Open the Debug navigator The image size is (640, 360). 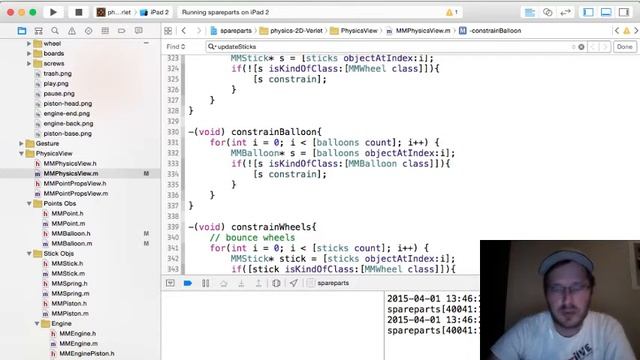pyautogui.click(x=105, y=31)
